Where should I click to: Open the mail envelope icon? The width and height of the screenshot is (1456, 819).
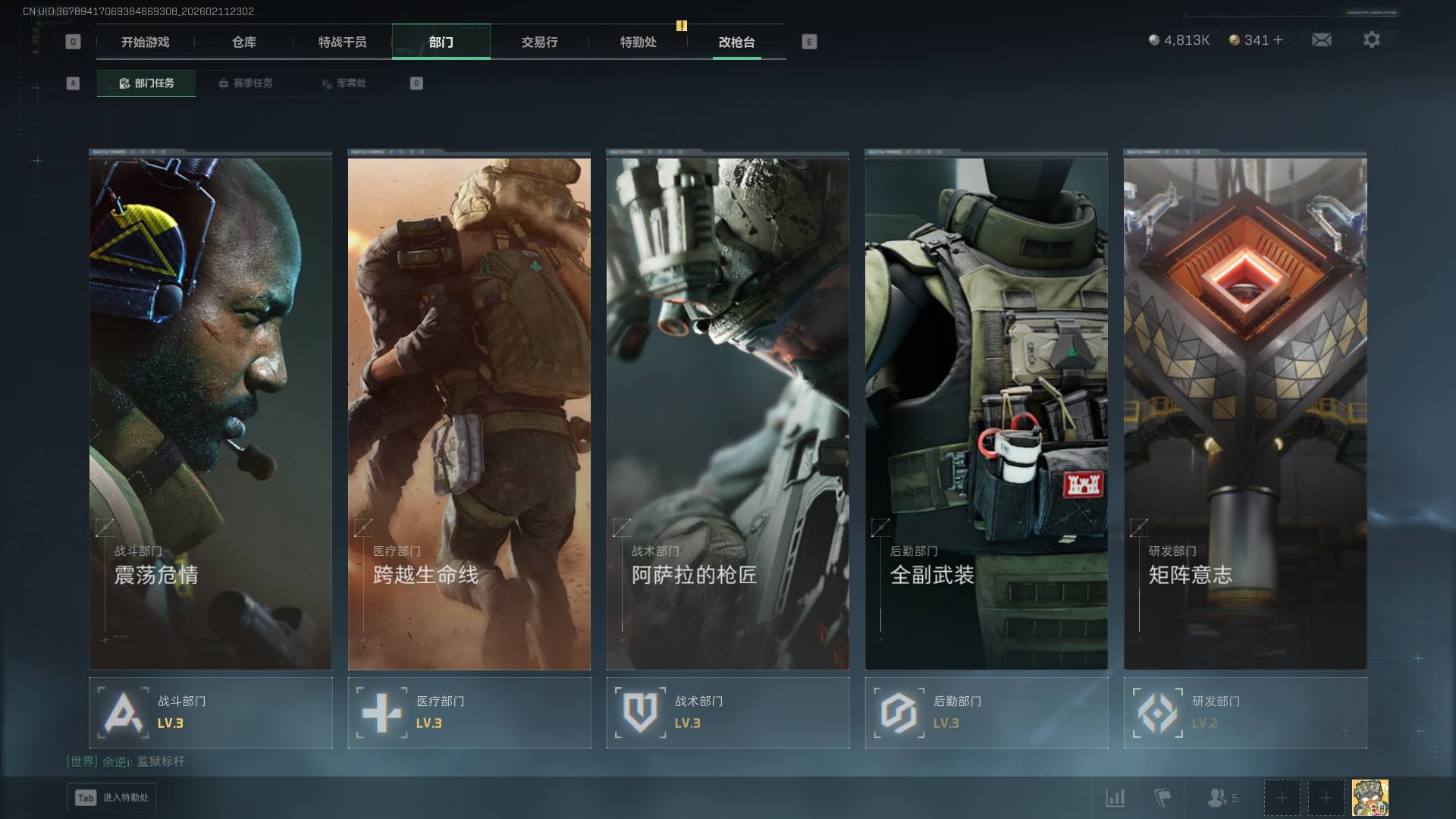pyautogui.click(x=1321, y=40)
